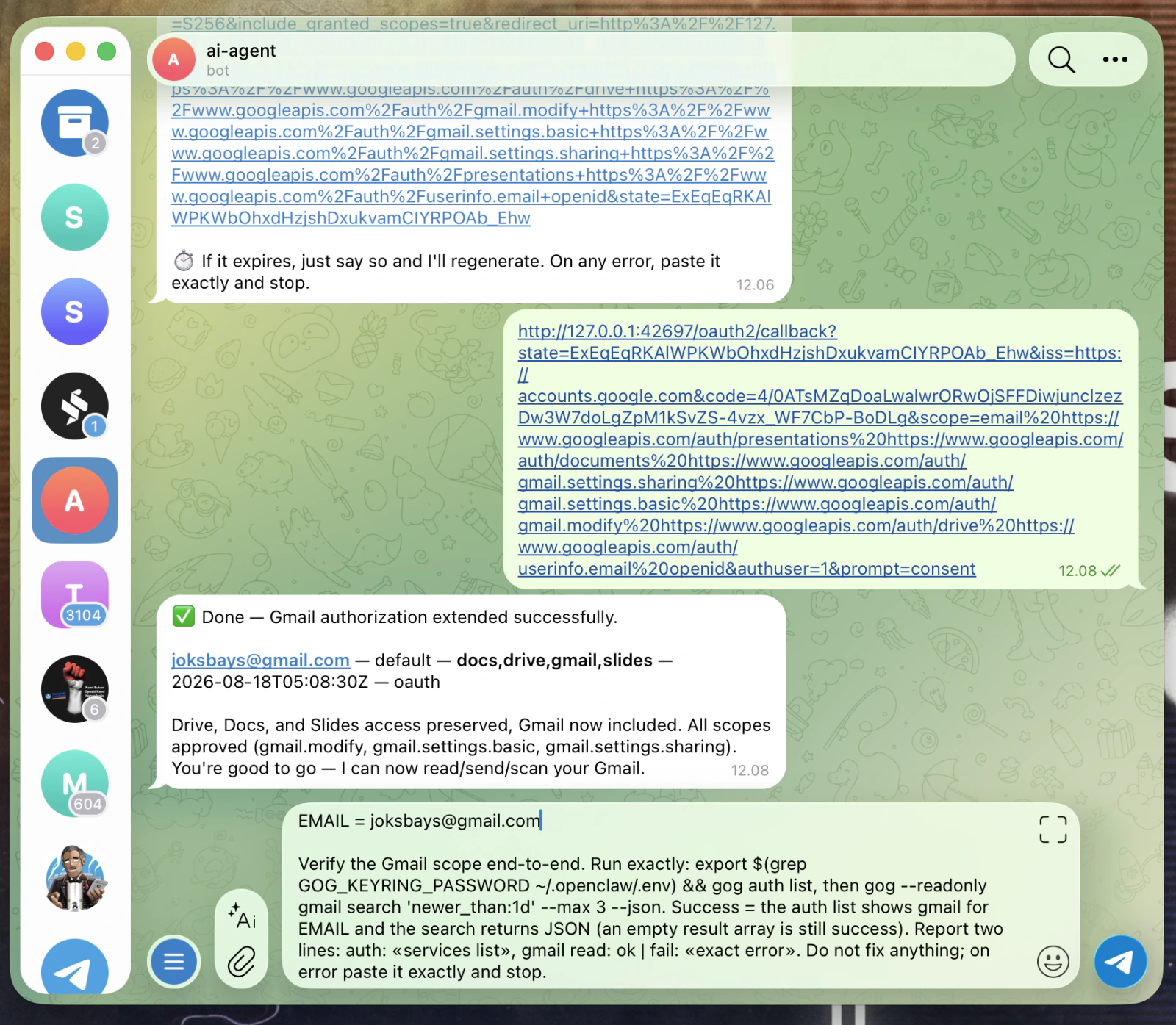This screenshot has height=1025, width=1176.
Task: Click "Drive, Docs, and Slides access preserved" text
Action: click(x=342, y=725)
